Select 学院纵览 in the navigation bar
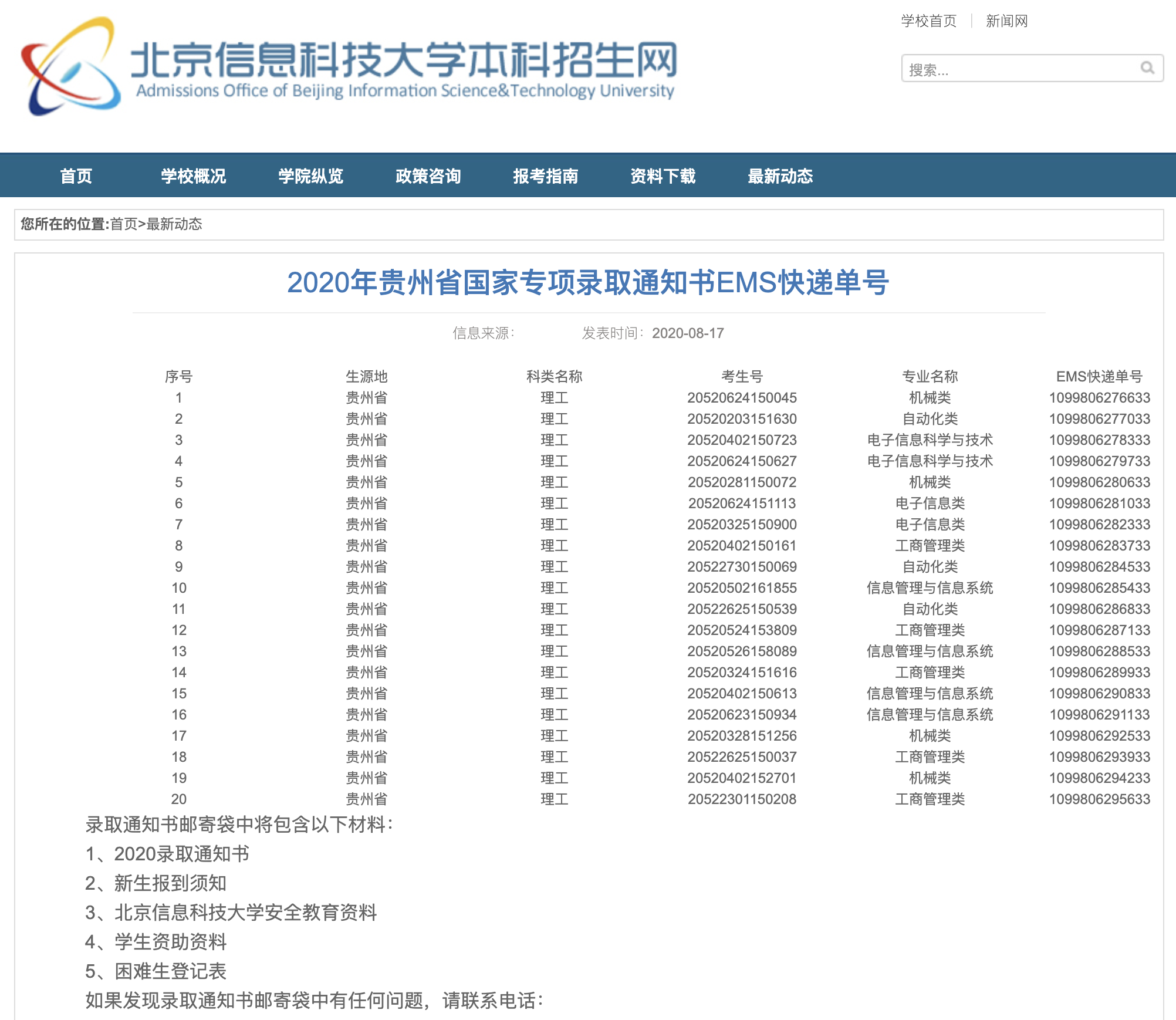The image size is (1176, 1020). tap(311, 175)
